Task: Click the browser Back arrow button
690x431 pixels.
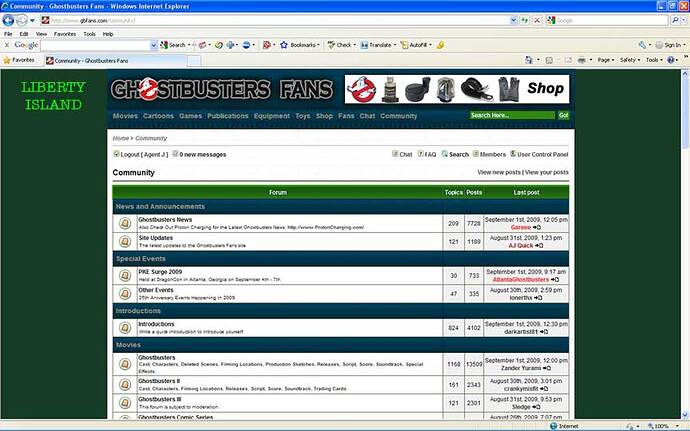Action: pyautogui.click(x=8, y=20)
